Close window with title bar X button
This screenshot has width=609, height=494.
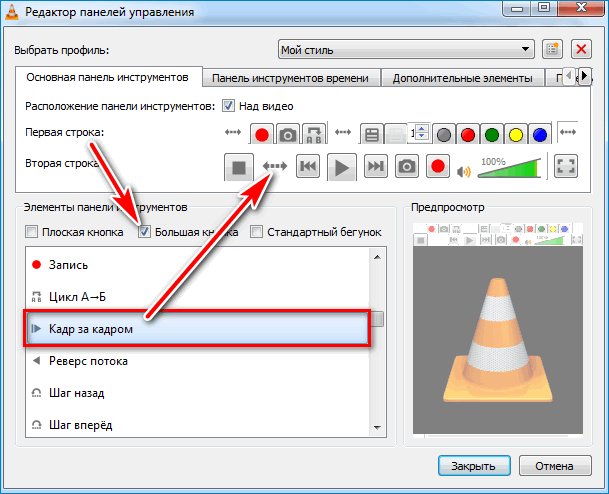coord(581,8)
